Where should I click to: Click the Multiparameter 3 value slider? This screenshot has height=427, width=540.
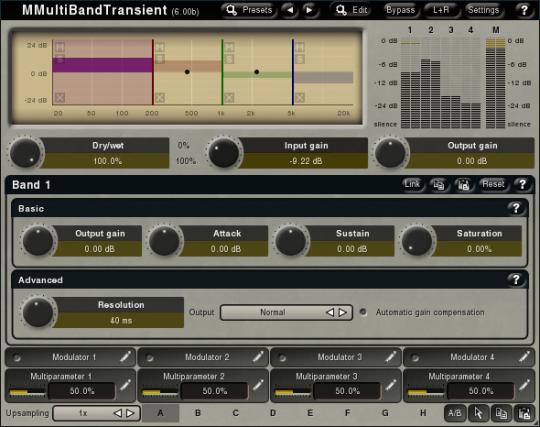(293, 392)
